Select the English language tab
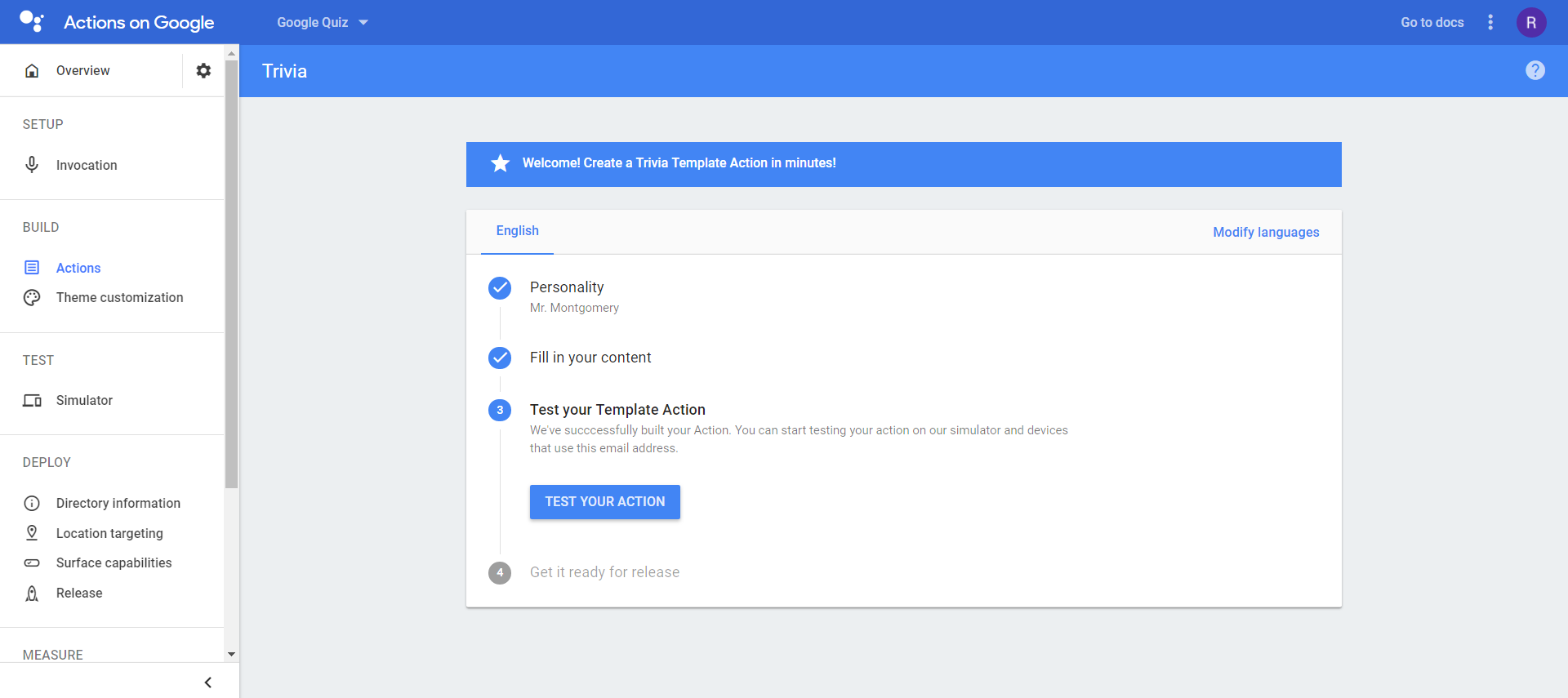 click(x=517, y=231)
